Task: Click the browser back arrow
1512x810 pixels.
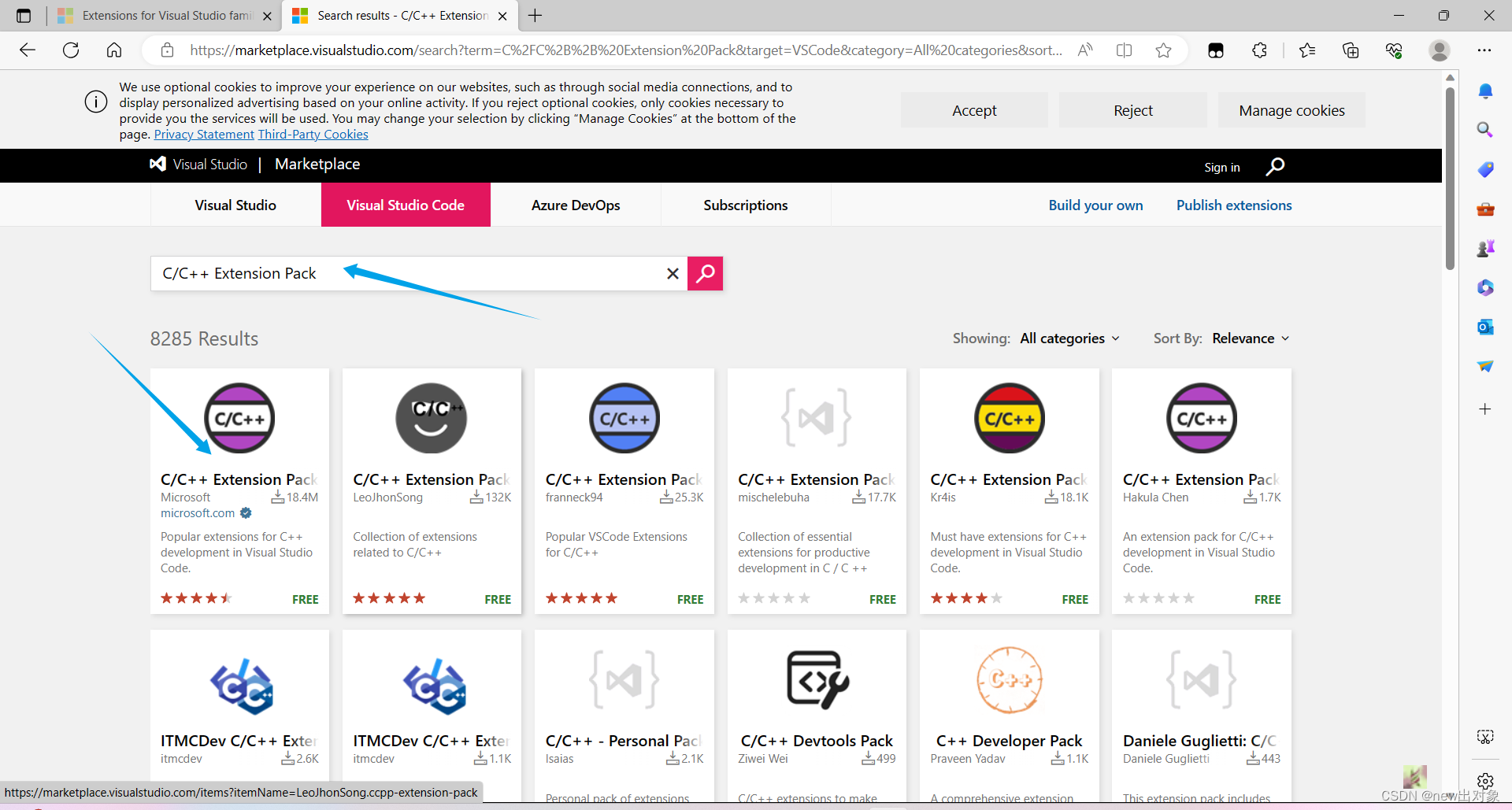Action: tap(28, 50)
